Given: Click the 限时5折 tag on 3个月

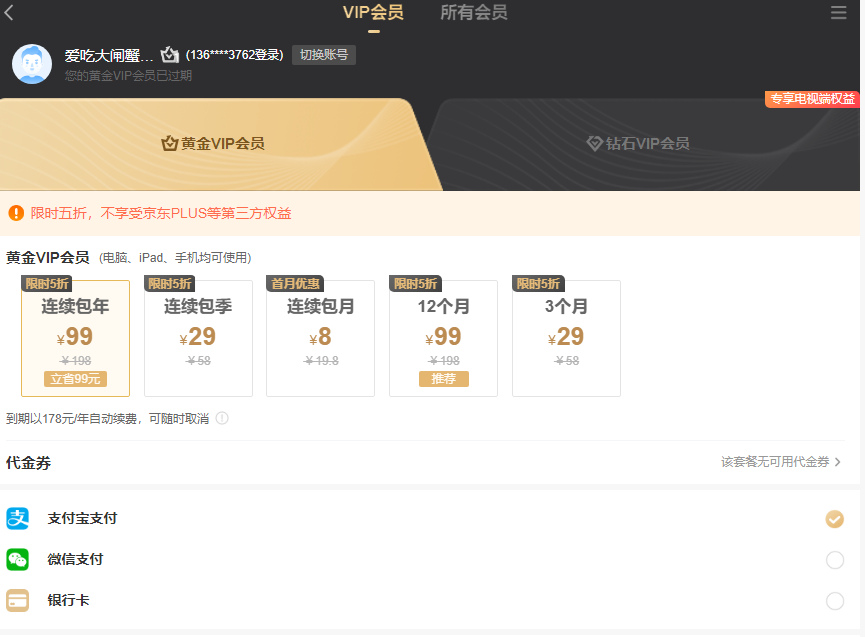Looking at the screenshot, I should [x=538, y=283].
